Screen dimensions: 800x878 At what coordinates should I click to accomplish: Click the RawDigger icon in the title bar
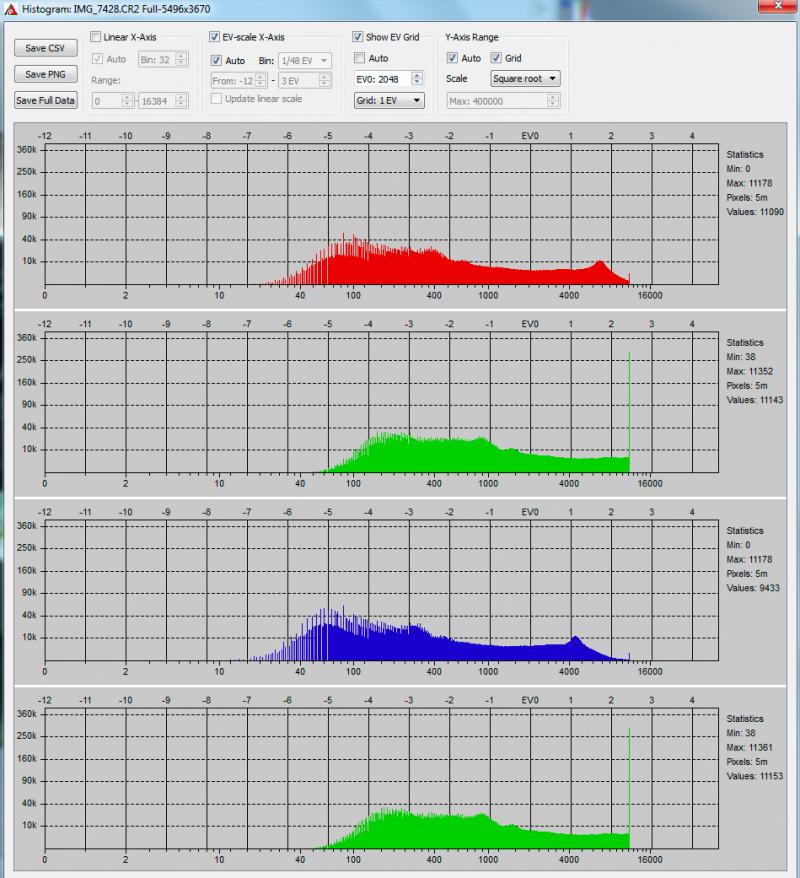click(x=10, y=9)
